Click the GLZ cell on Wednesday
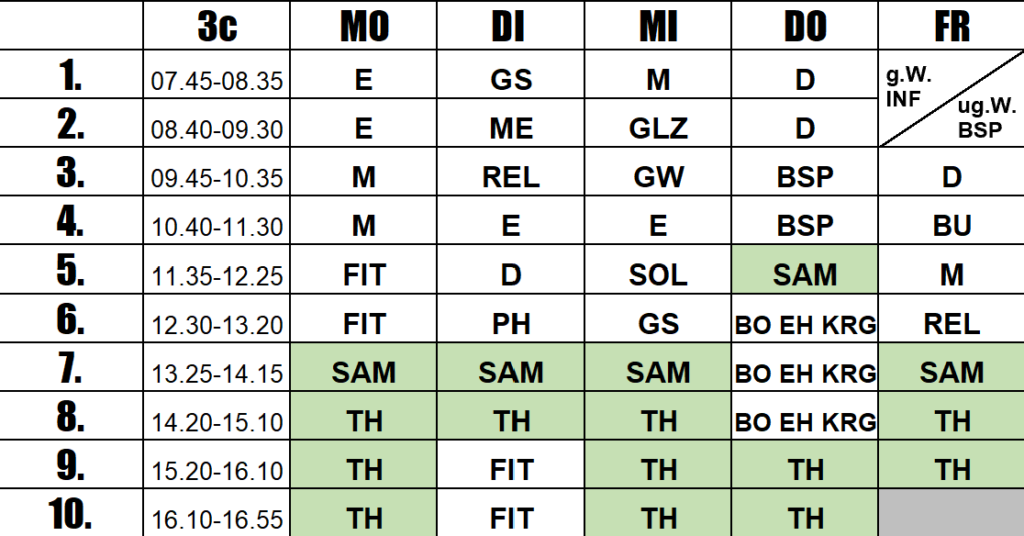Image resolution: width=1024 pixels, height=536 pixels. tap(658, 123)
